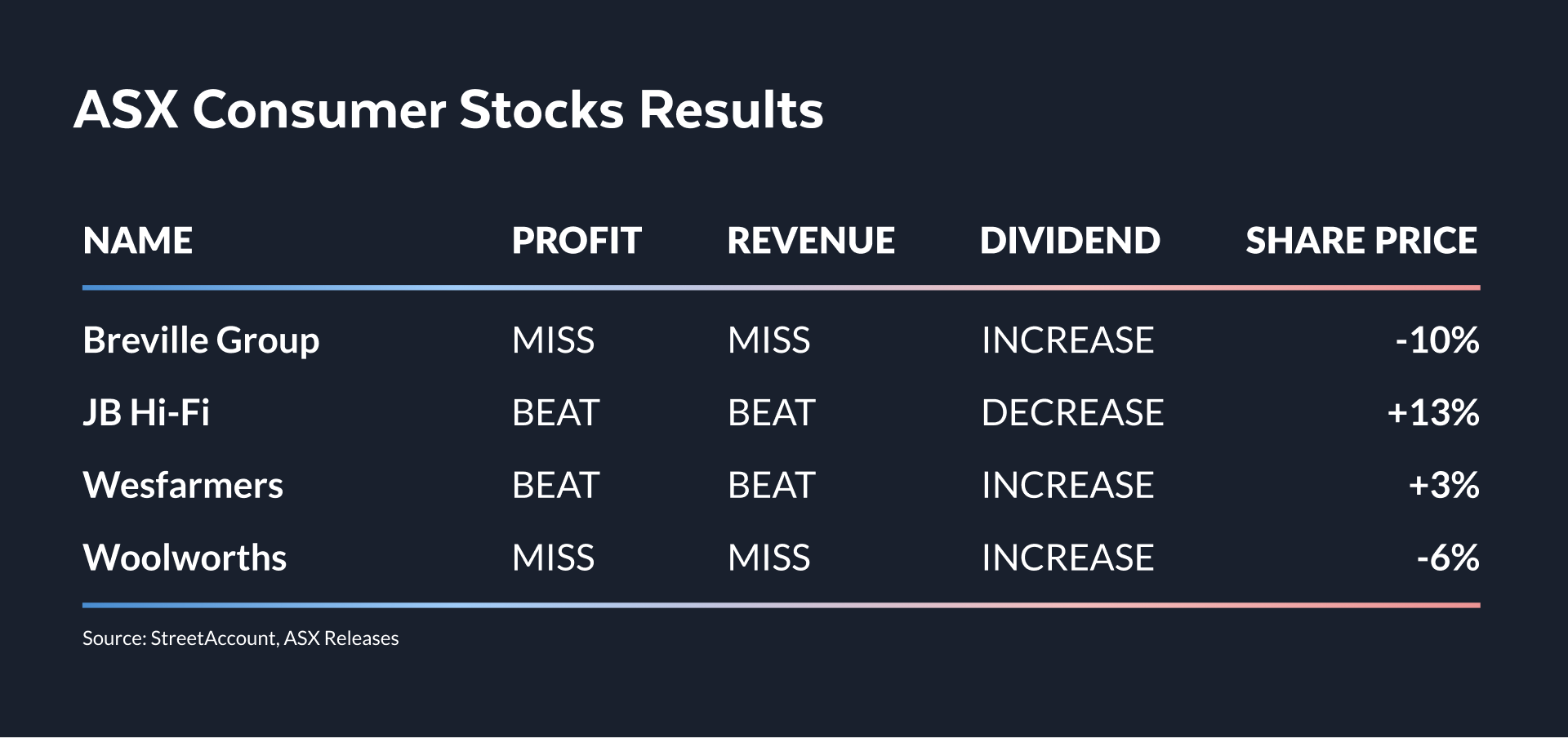Click the ASX Consumer Stocks Results title

448,110
